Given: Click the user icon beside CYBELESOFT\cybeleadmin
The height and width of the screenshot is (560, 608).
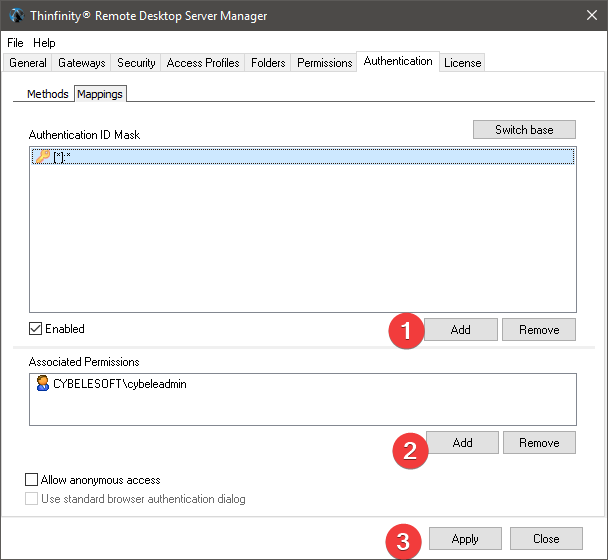Looking at the screenshot, I should coord(42,384).
